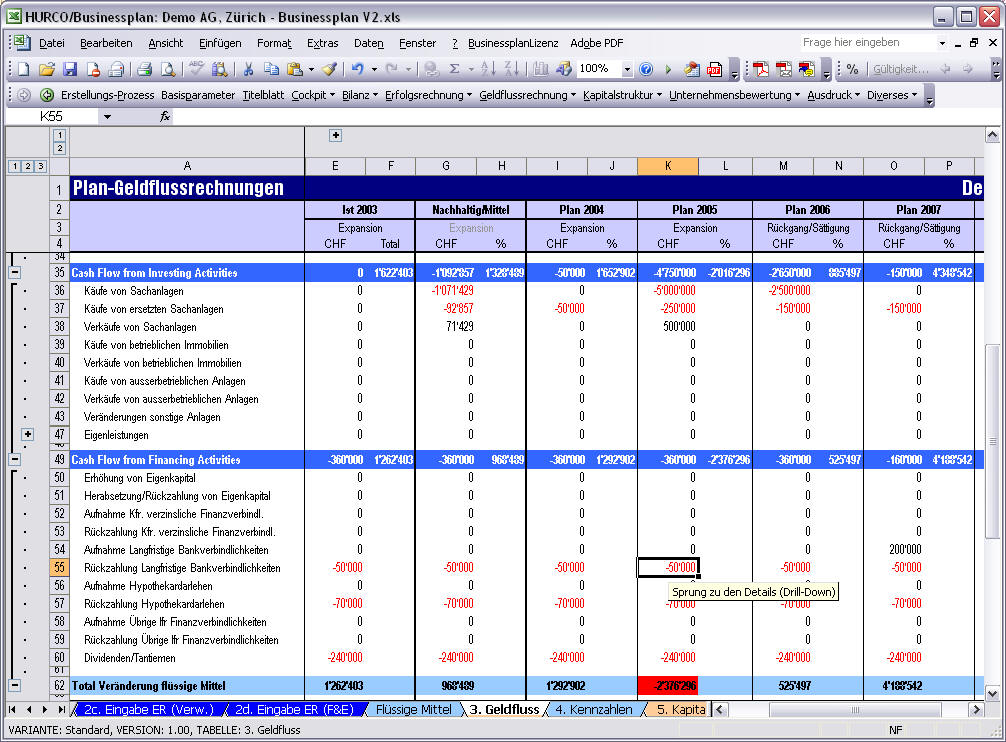Click the Permission document icon with red sign
This screenshot has width=1006, height=742.
[94, 69]
